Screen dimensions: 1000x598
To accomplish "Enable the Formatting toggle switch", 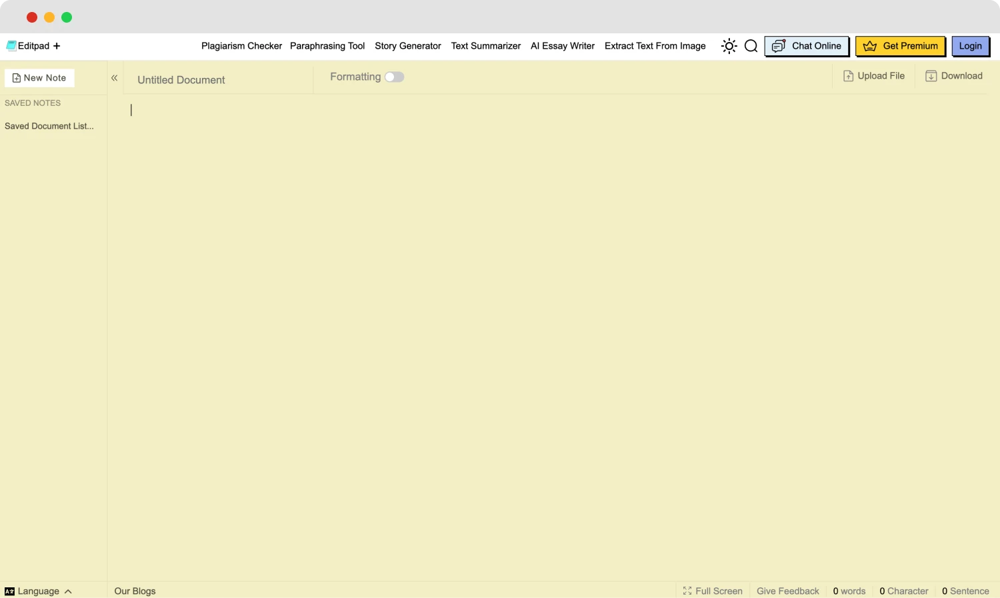I will pos(394,76).
